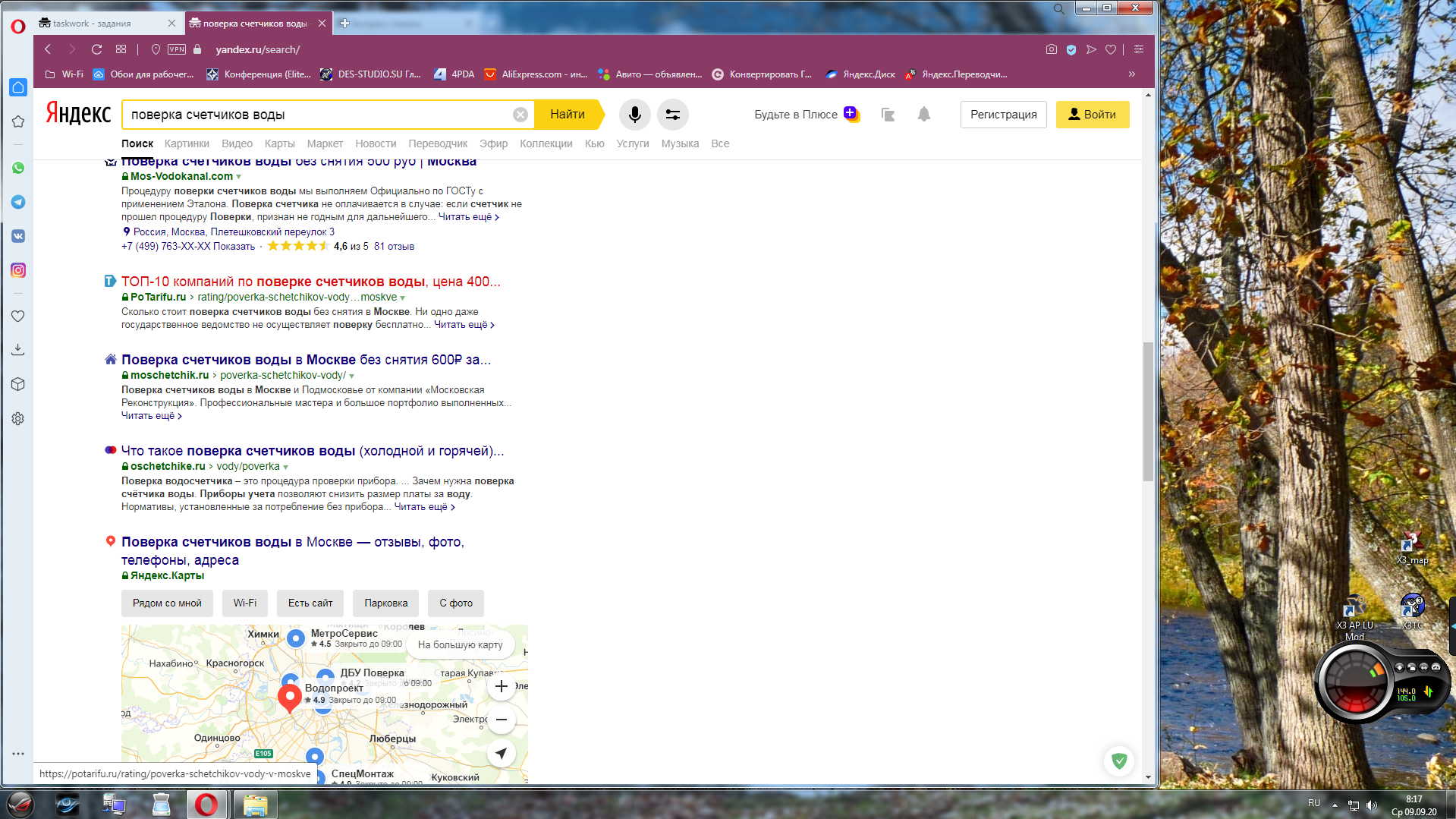Screen dimensions: 1456x819
Task: Open the ТОП-10 компаний search result
Action: pyautogui.click(x=311, y=282)
